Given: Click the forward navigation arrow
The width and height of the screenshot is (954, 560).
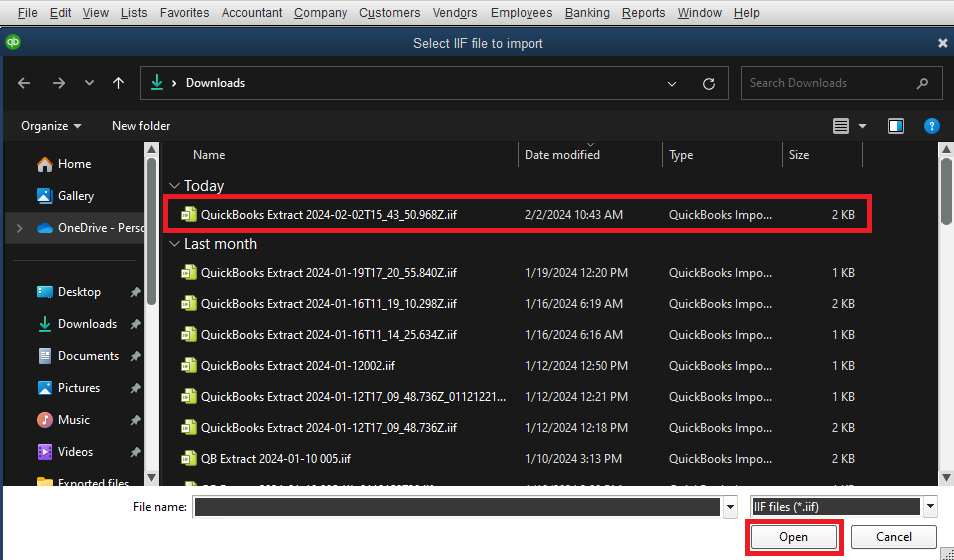Looking at the screenshot, I should pyautogui.click(x=58, y=83).
